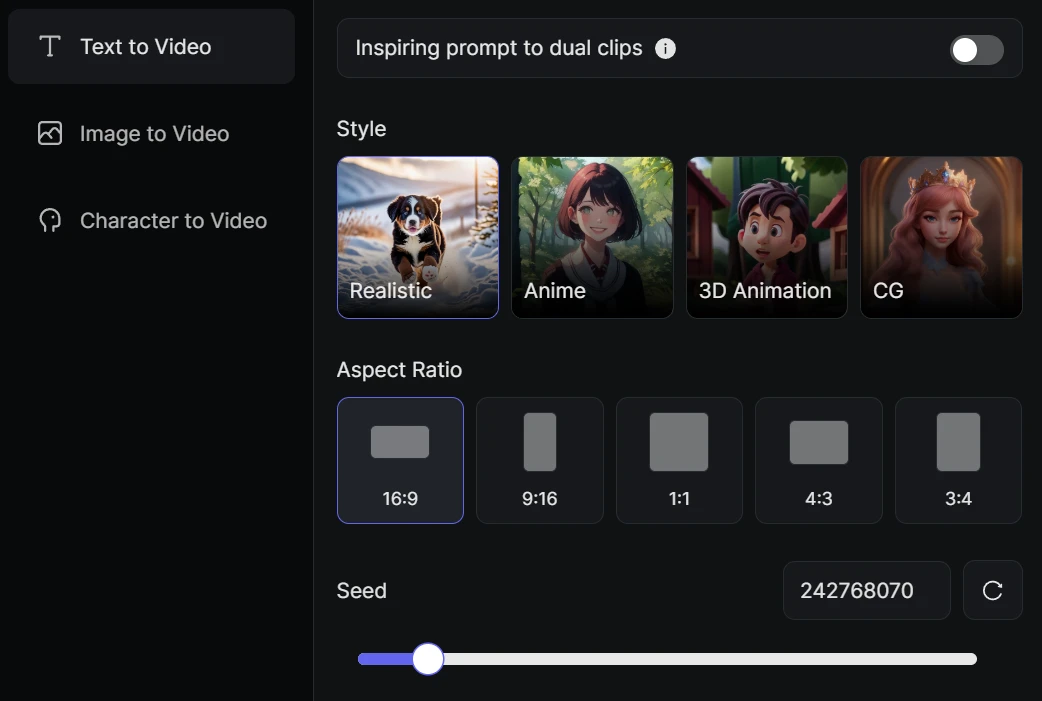Select the Realistic style thumbnail
The image size is (1042, 701).
coord(418,237)
